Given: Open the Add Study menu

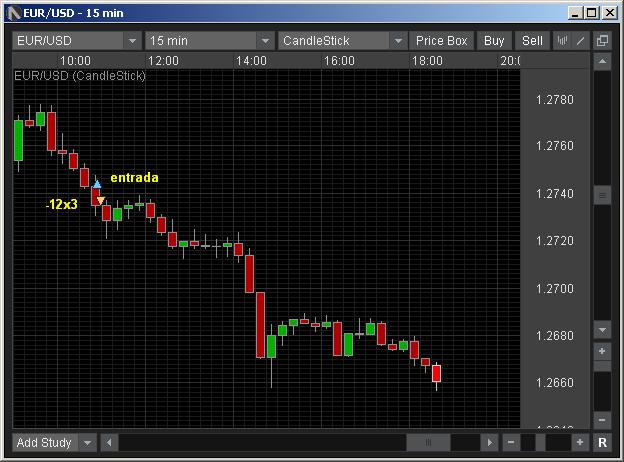Looking at the screenshot, I should 54,442.
